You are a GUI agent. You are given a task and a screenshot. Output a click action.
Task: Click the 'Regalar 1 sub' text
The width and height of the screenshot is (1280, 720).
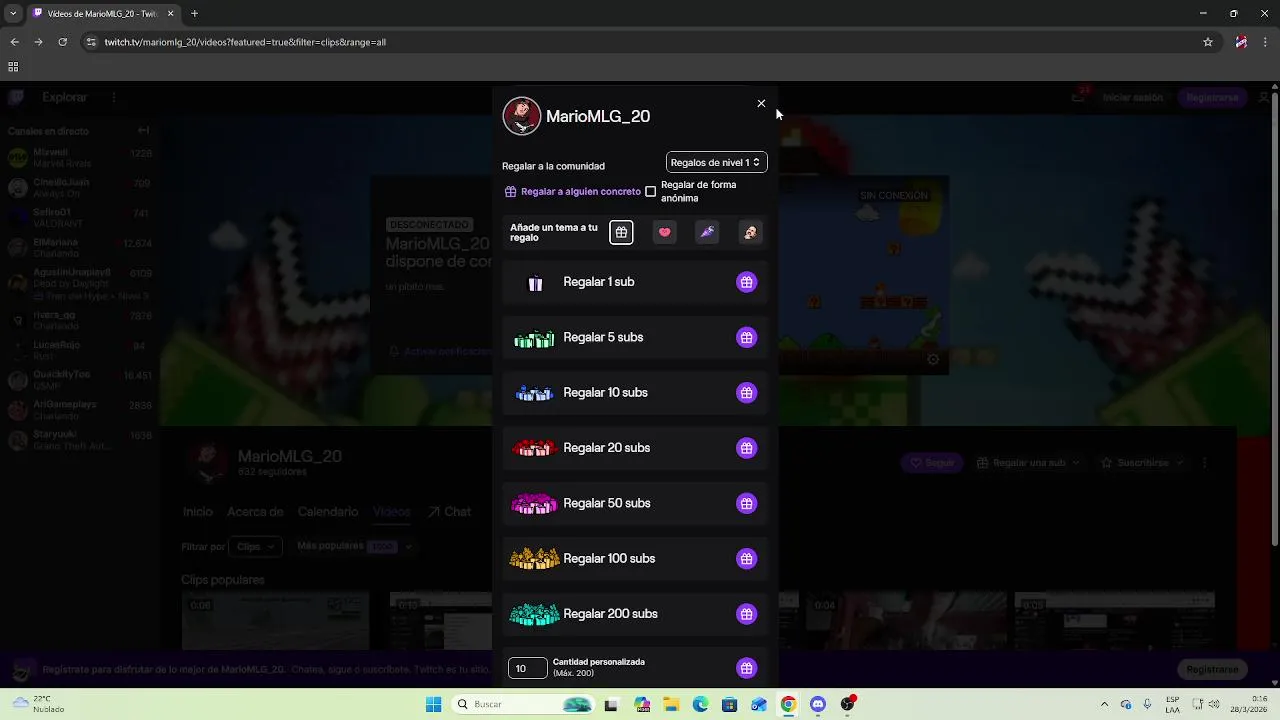[599, 282]
